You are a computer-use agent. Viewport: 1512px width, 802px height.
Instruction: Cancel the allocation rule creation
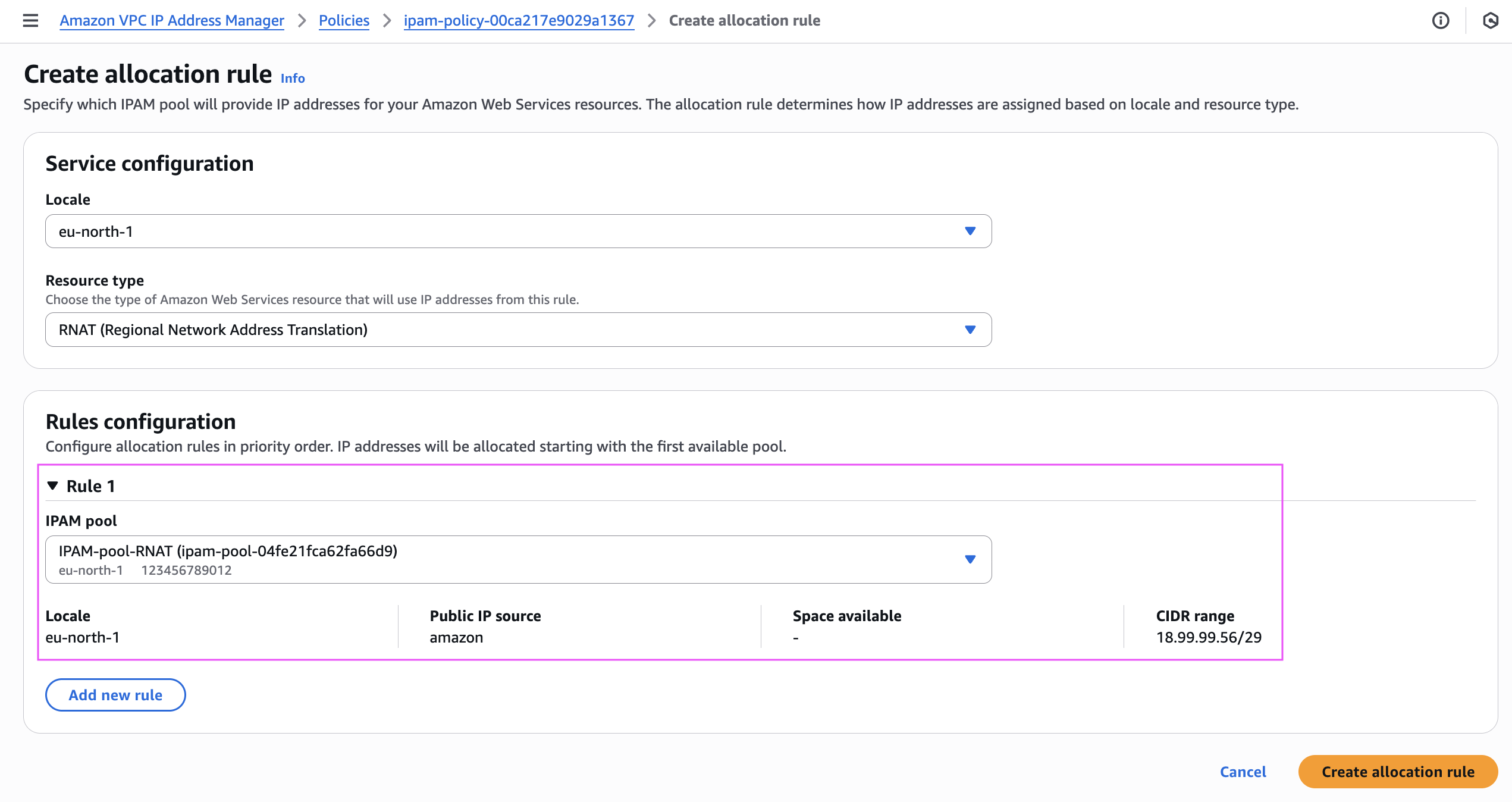point(1243,772)
